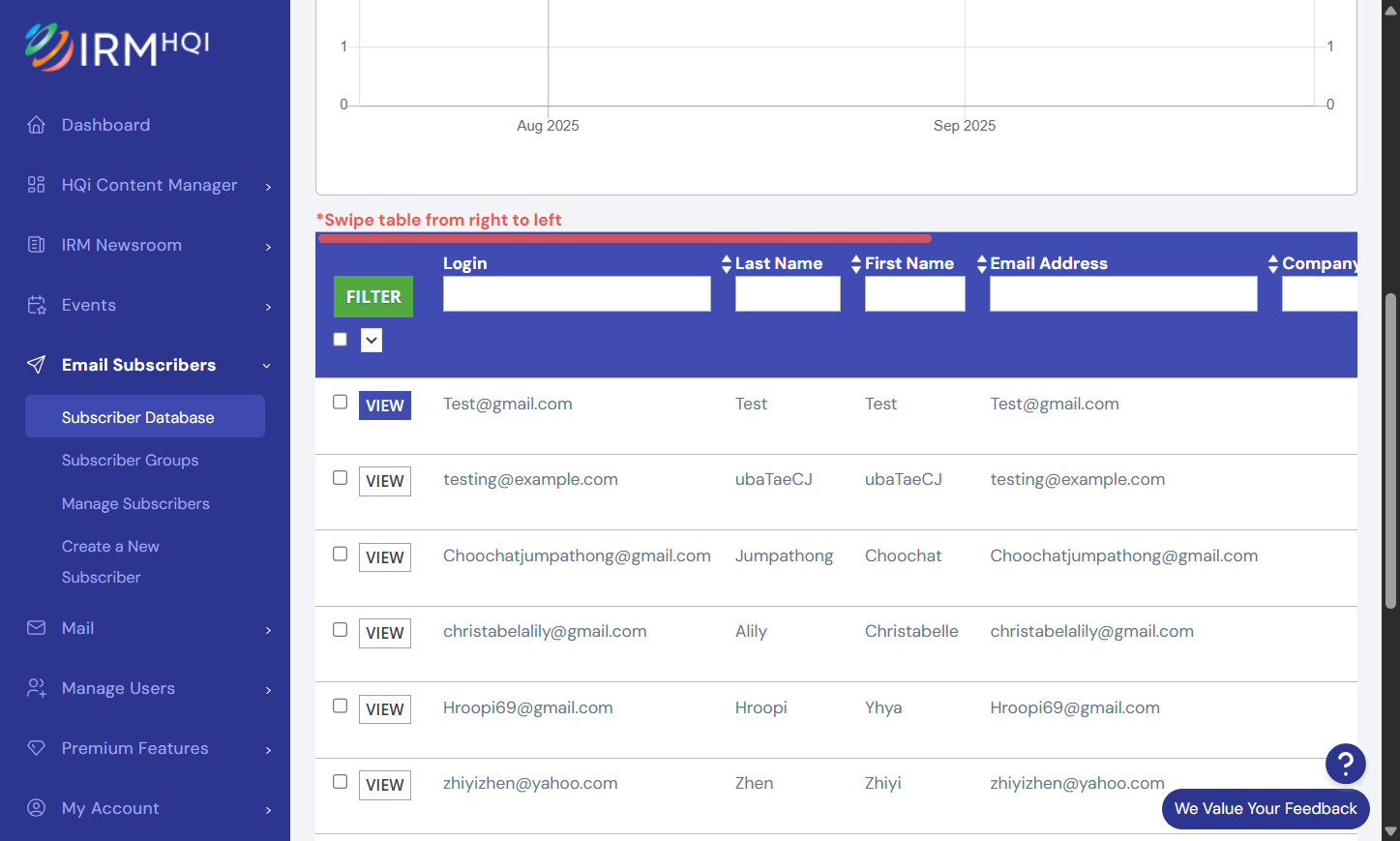
Task: Sort by First Name arrows icon
Action: pyautogui.click(x=856, y=263)
